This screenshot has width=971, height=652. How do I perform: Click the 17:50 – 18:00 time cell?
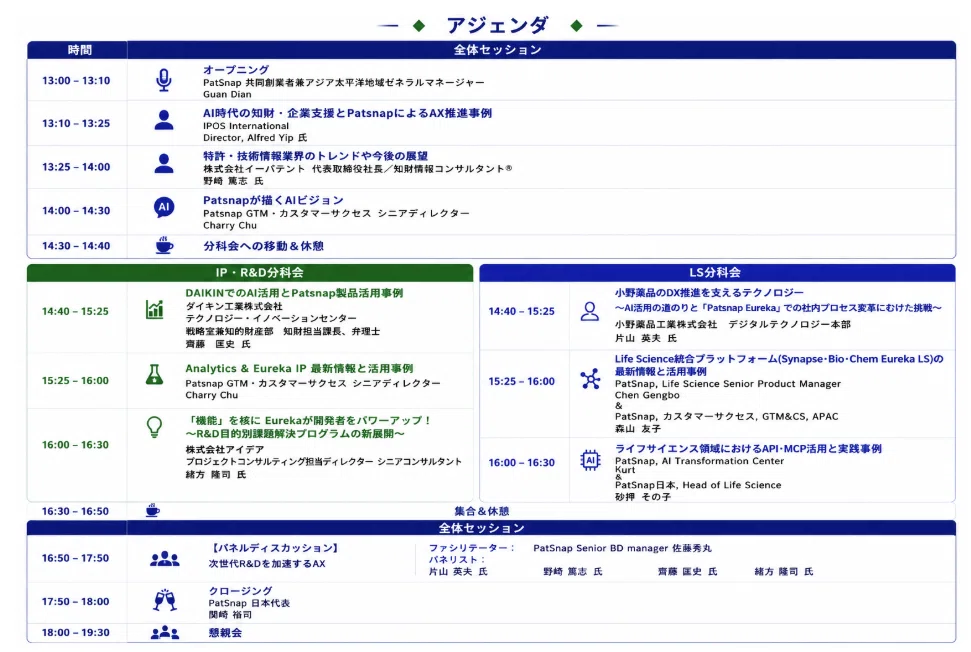(x=76, y=601)
